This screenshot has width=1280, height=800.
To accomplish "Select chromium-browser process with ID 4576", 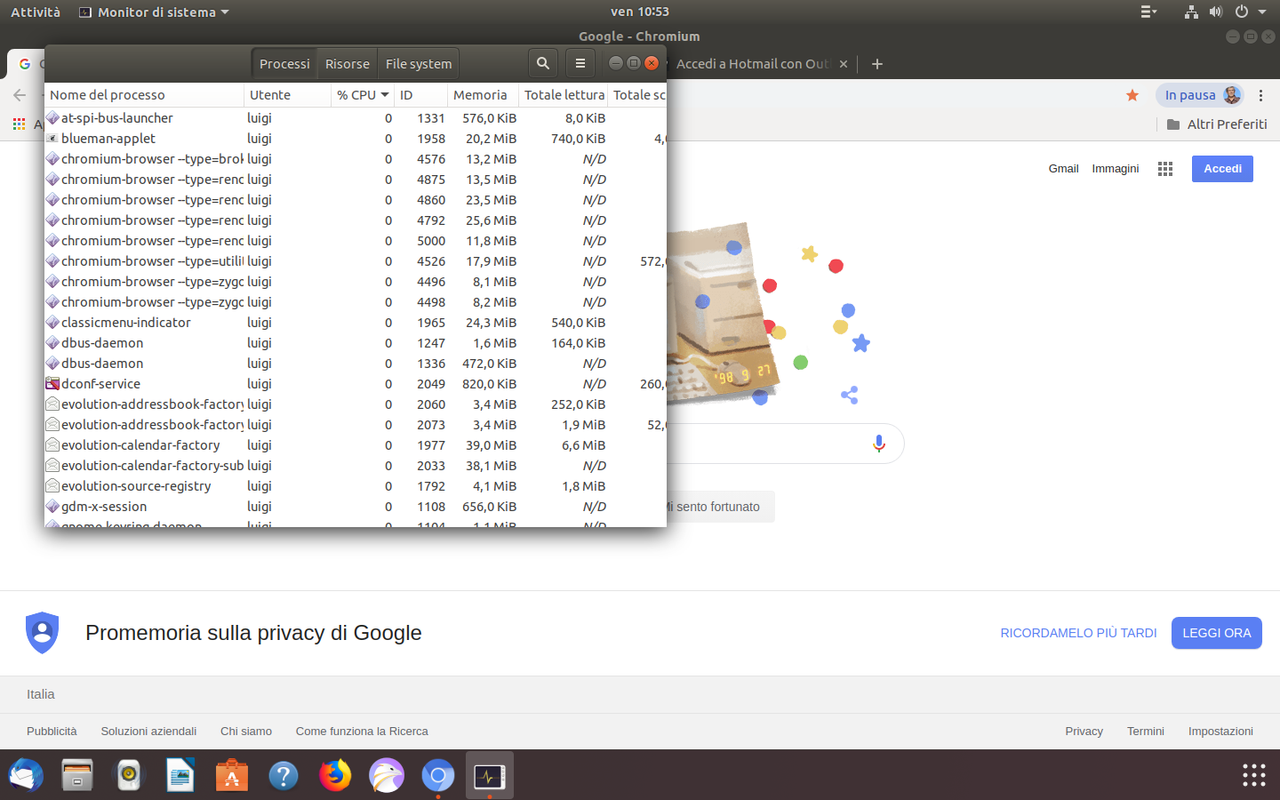I will tap(355, 159).
